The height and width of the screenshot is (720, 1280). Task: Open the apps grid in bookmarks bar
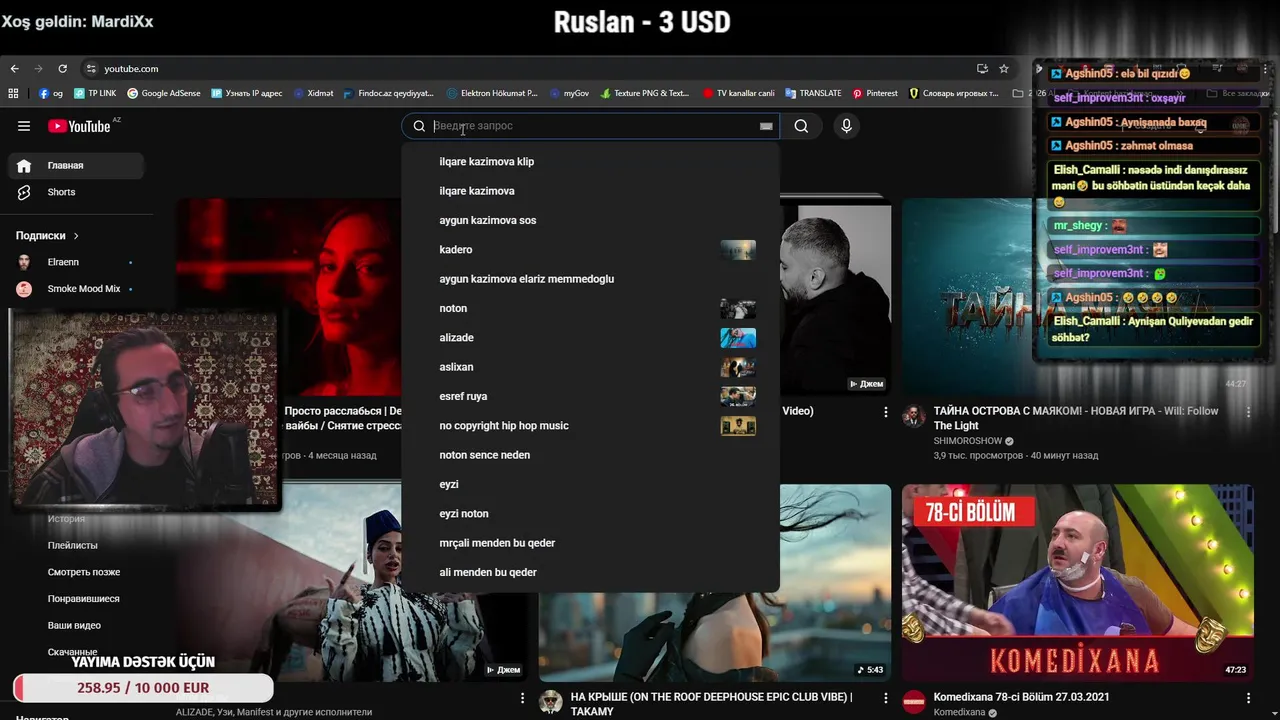[x=13, y=93]
